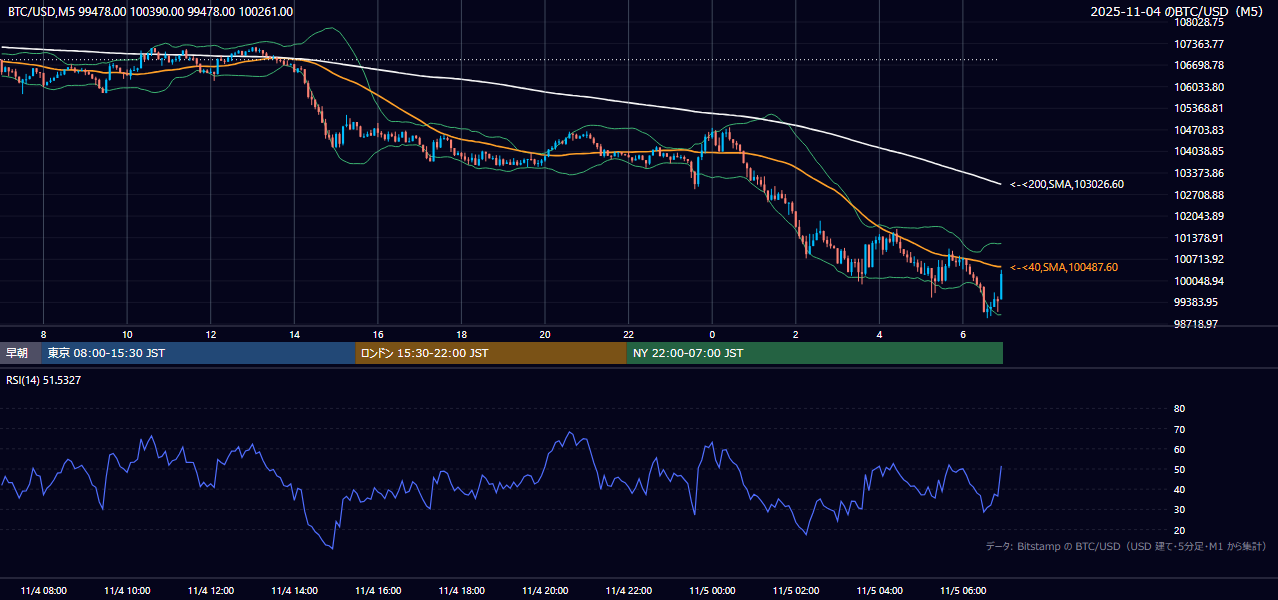Click the hour 8 tick under price chart
Screen dimensions: 1278x600
coord(43,334)
